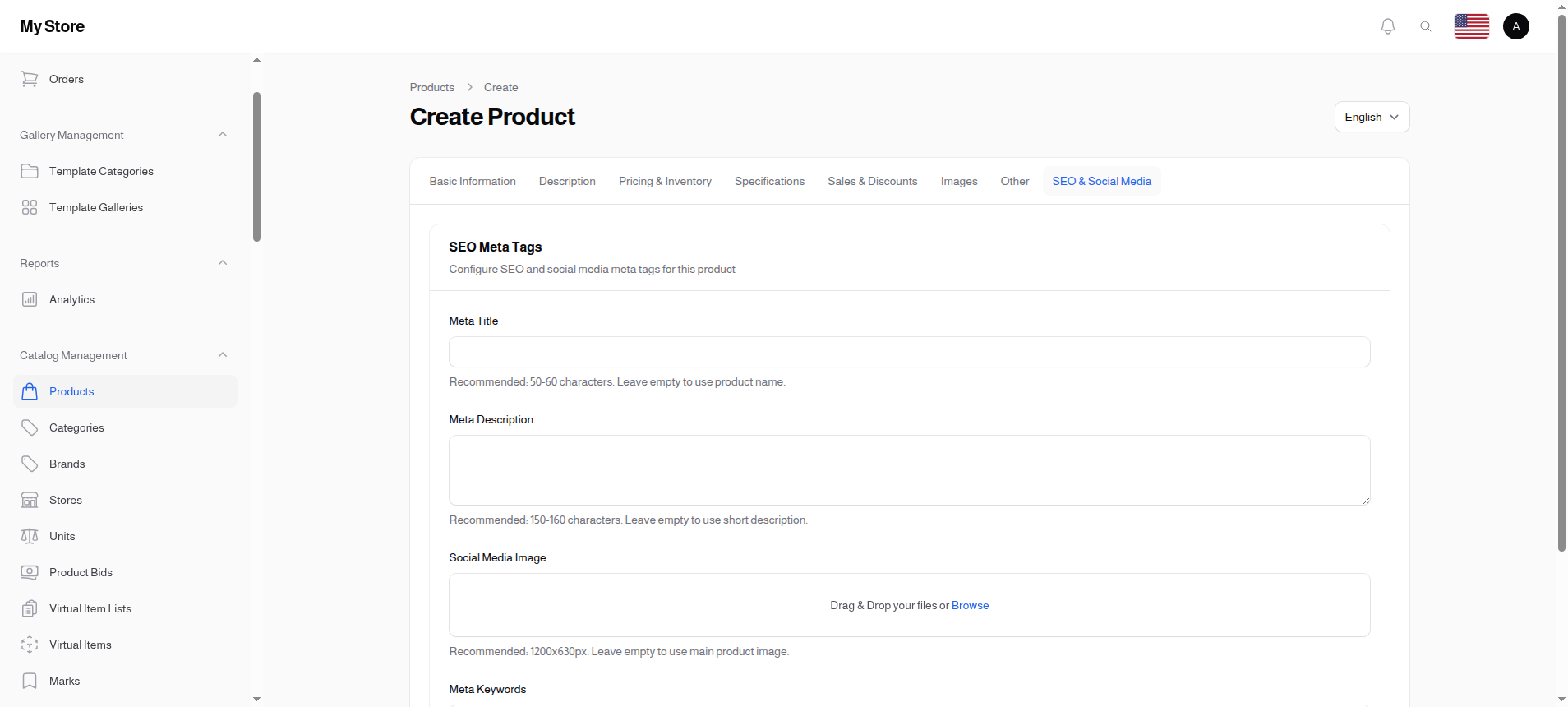
Task: Click into the Meta Title field
Action: [x=909, y=352]
